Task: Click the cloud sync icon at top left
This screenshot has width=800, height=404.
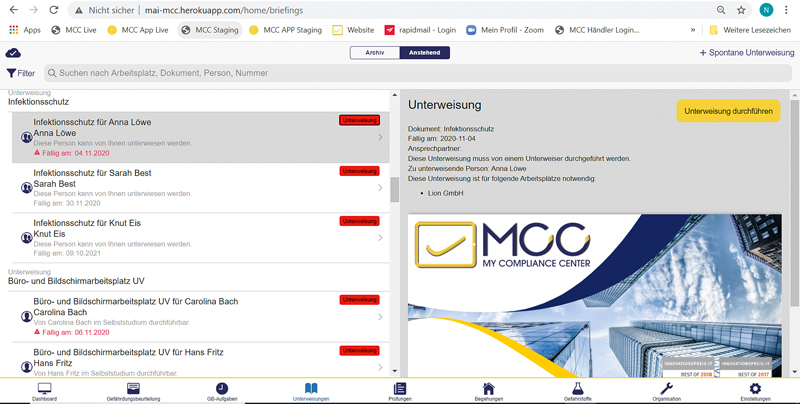Action: pyautogui.click(x=13, y=53)
